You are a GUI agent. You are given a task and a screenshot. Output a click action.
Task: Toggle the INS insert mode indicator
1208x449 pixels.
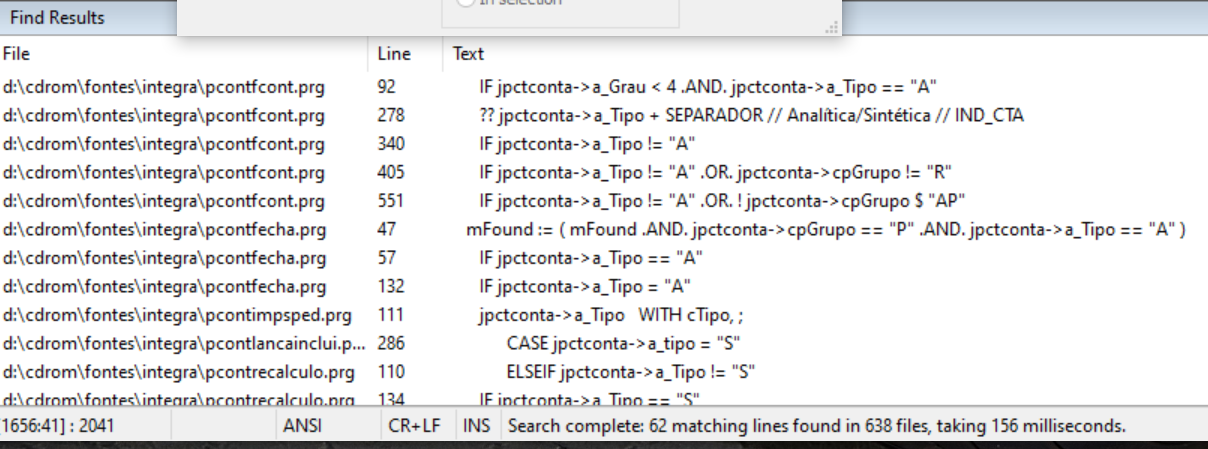pyautogui.click(x=476, y=426)
